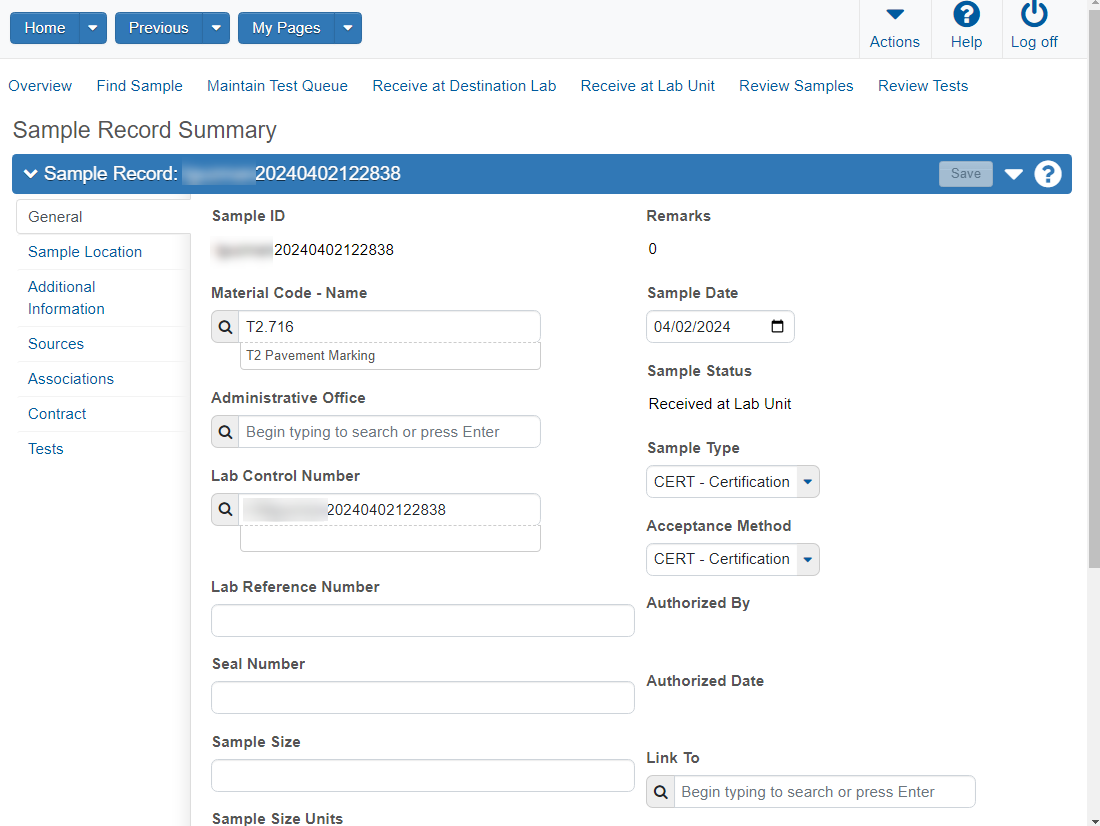Click the Link To search field
This screenshot has width=1100, height=826.
tap(824, 792)
